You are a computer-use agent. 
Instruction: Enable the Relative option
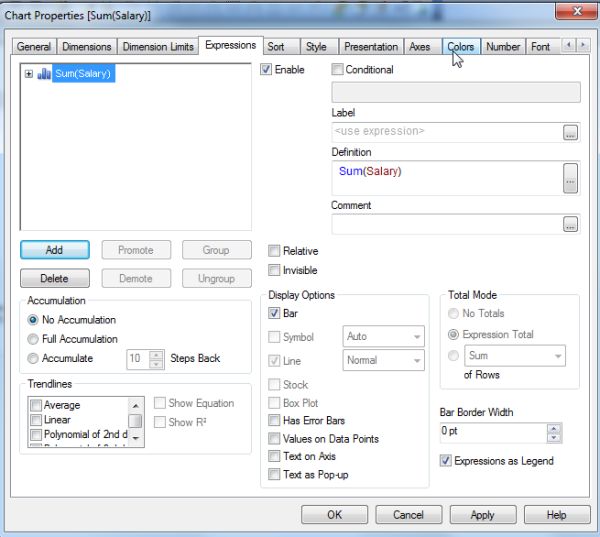coord(274,251)
